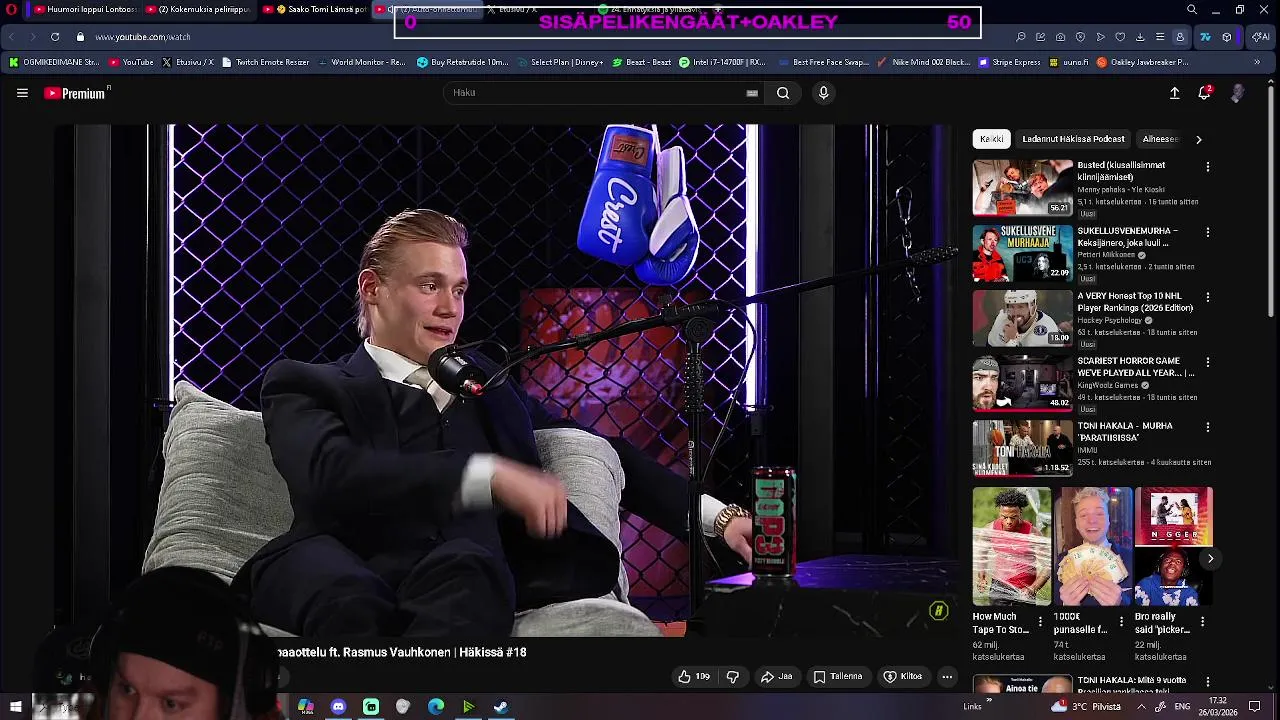The image size is (1280, 720).
Task: Open the YouTube notifications bell
Action: tap(1205, 93)
